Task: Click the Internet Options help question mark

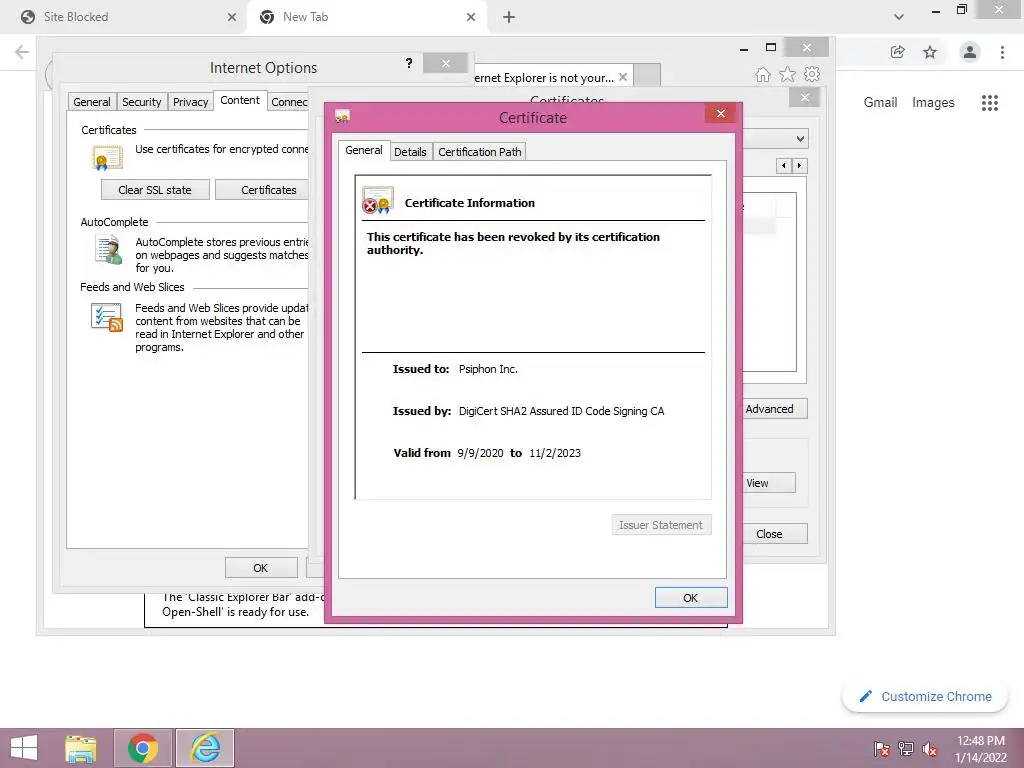Action: 409,63
